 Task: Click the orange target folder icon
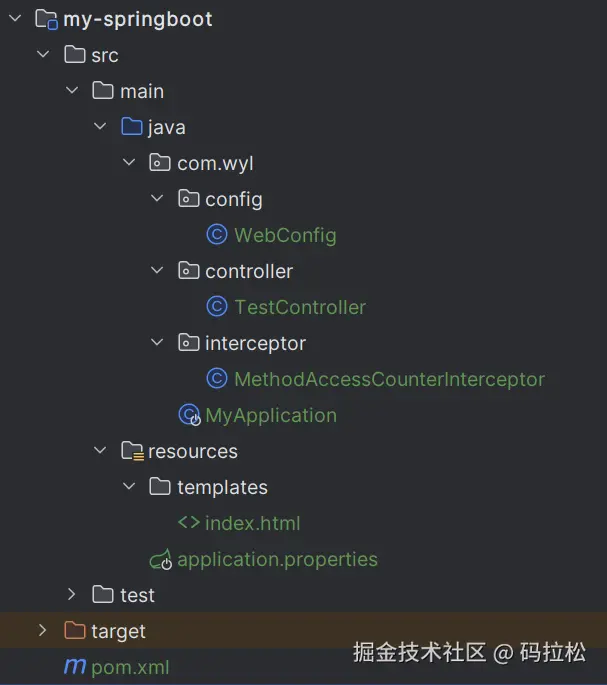(74, 631)
